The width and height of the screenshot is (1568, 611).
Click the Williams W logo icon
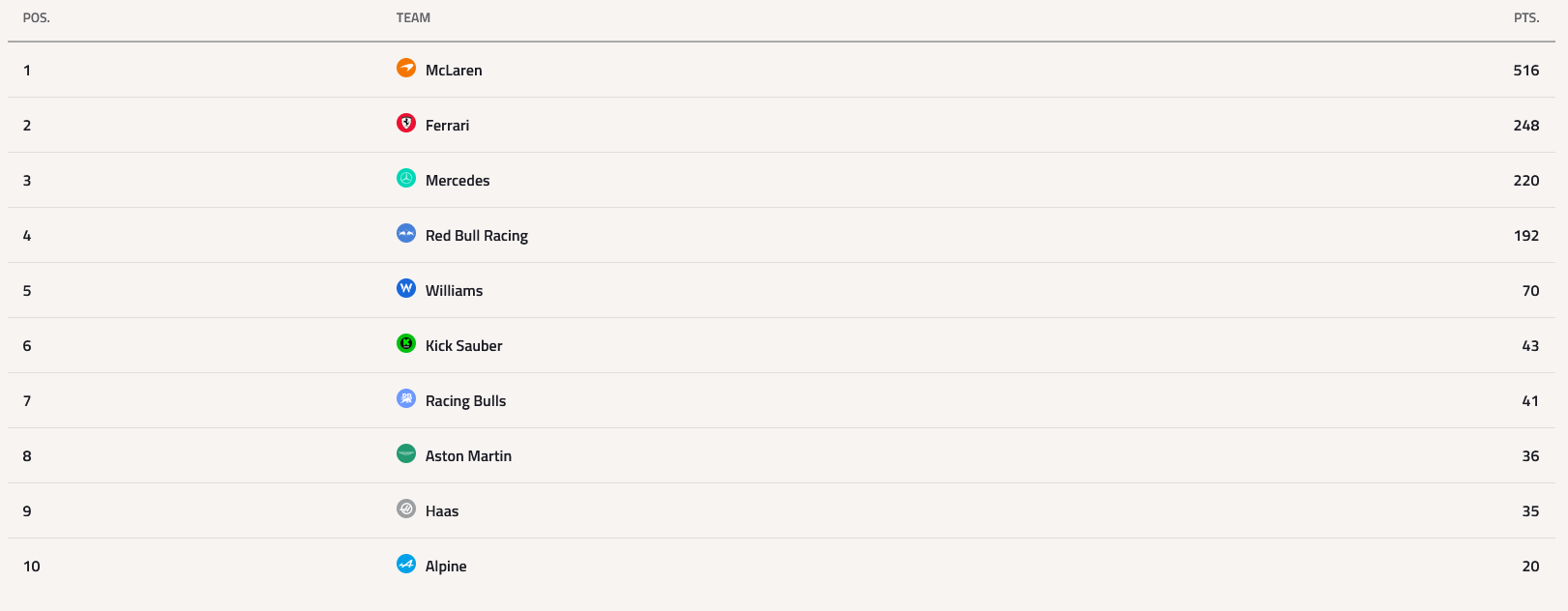click(x=406, y=288)
